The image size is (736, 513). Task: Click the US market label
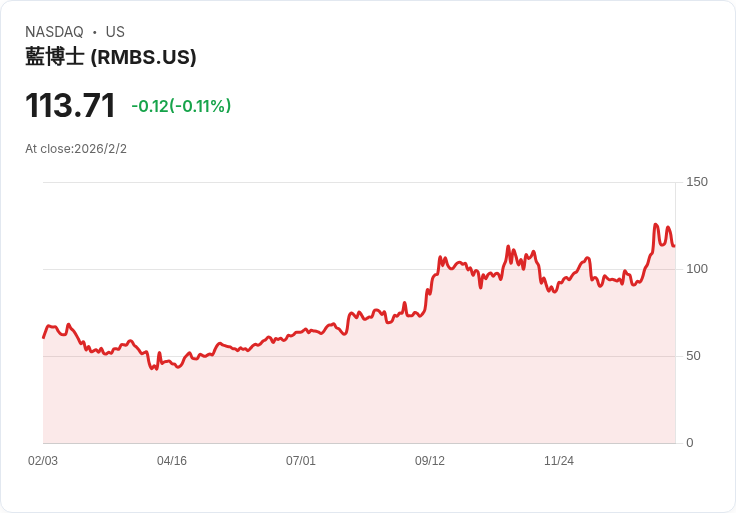[115, 32]
